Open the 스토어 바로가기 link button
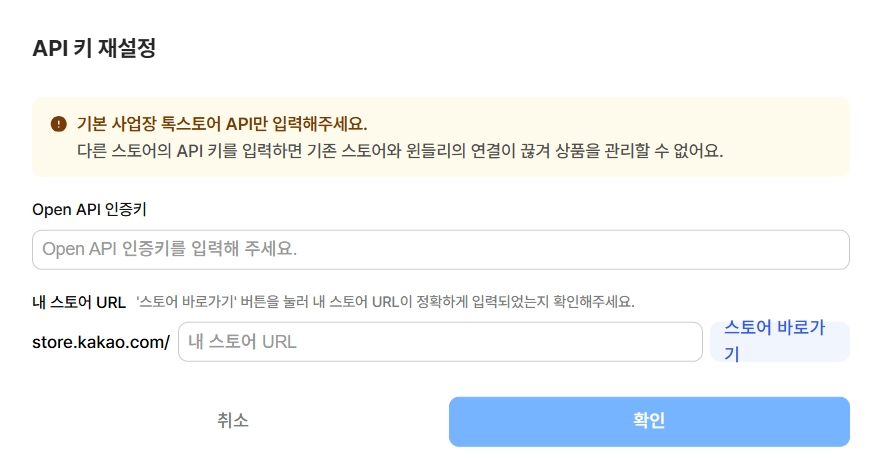Screen dimensions: 881x472 pos(778,340)
